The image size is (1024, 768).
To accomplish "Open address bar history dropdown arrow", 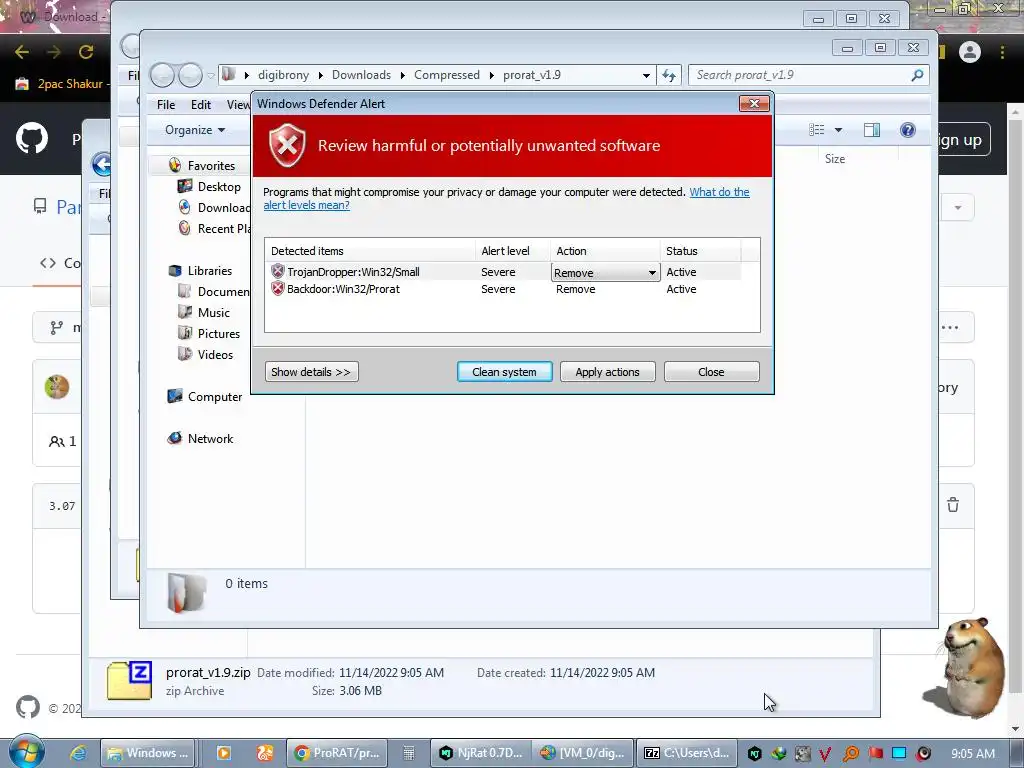I will pos(646,75).
